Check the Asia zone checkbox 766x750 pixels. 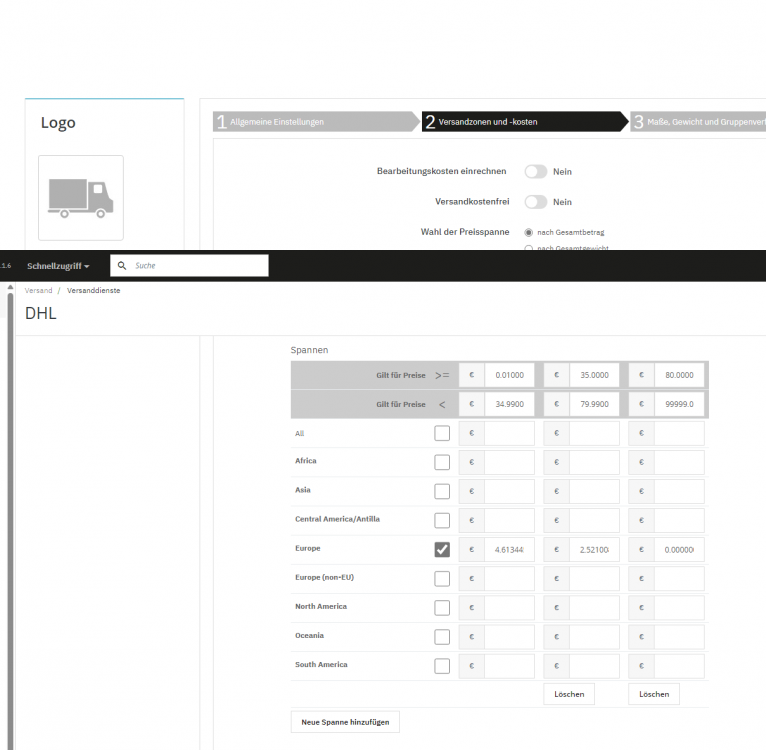pos(442,491)
